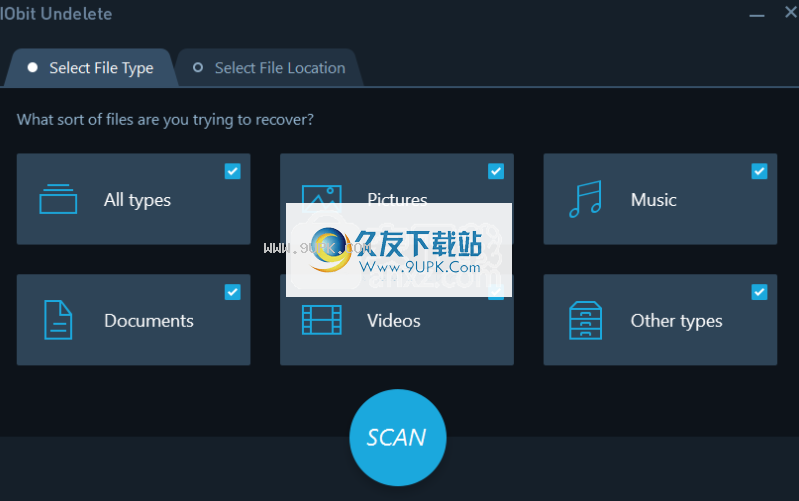
Task: Click the All types label
Action: [137, 200]
